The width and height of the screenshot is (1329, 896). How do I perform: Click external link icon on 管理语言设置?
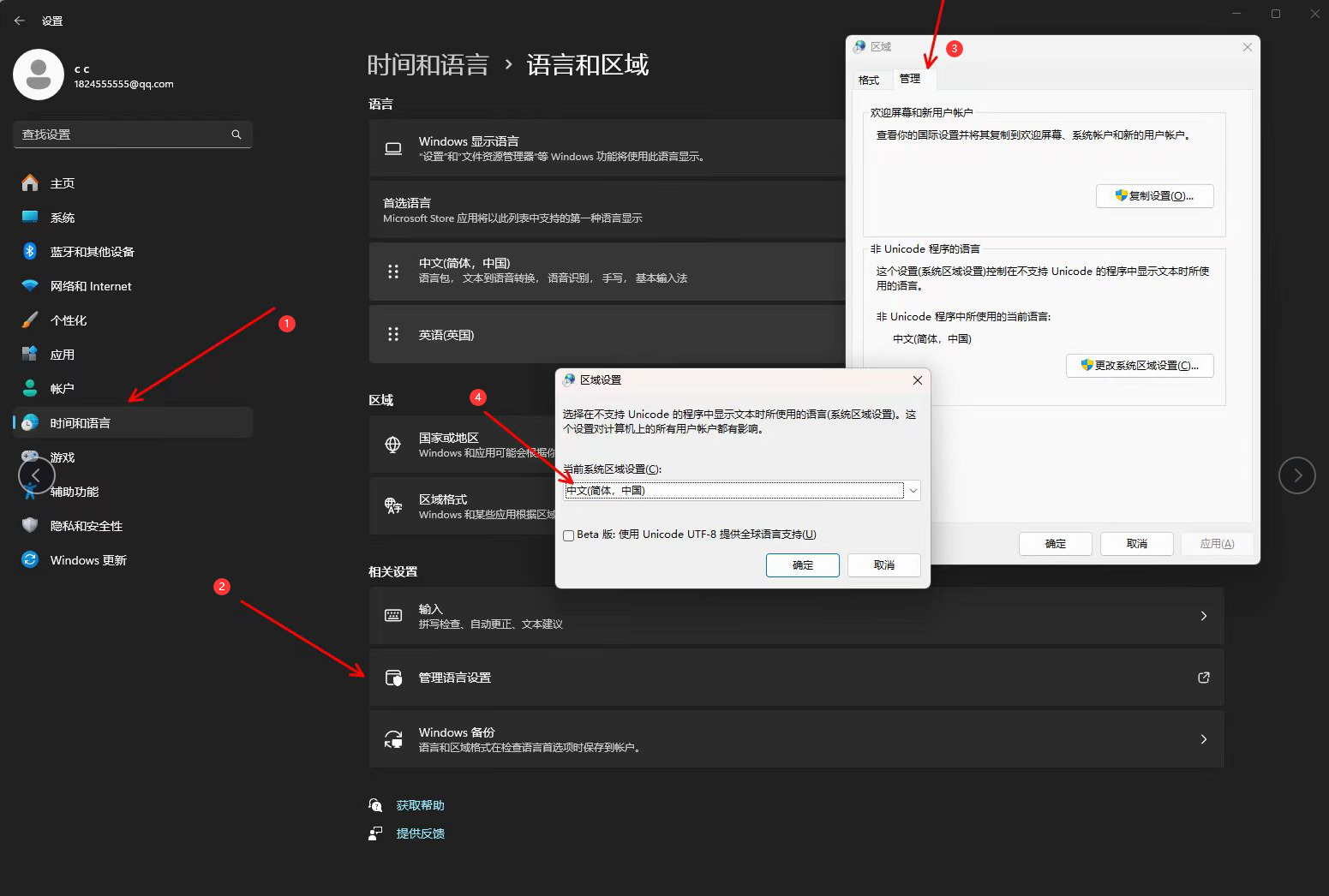[1204, 678]
